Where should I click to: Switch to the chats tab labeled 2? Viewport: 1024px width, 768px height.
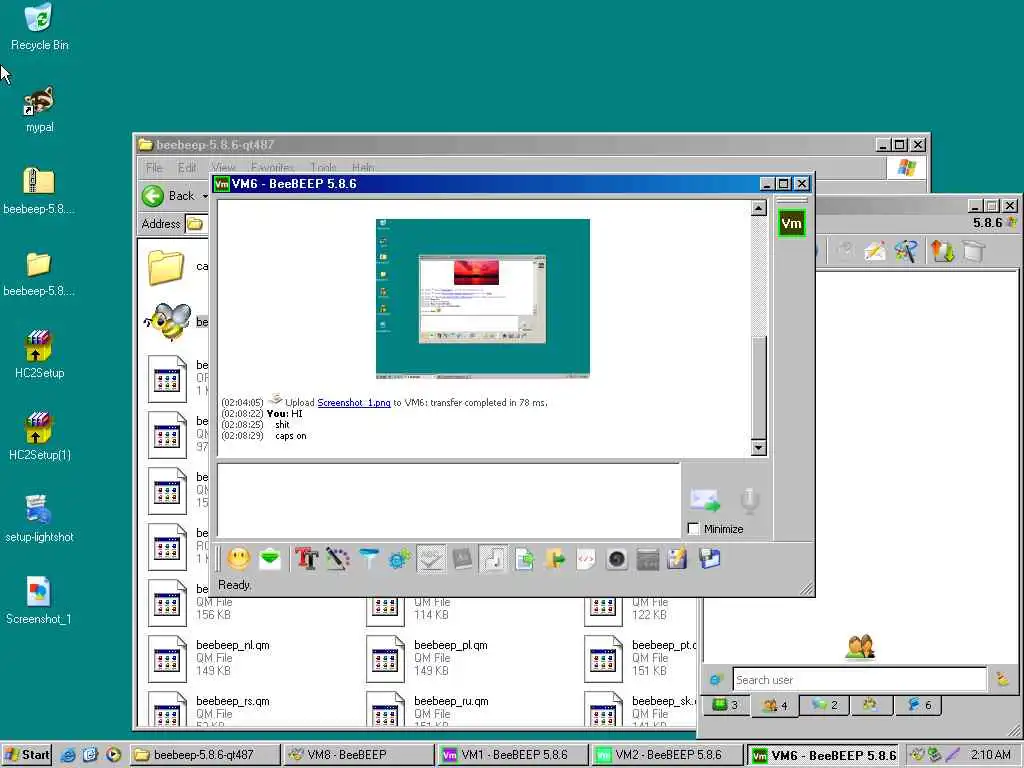[x=824, y=705]
